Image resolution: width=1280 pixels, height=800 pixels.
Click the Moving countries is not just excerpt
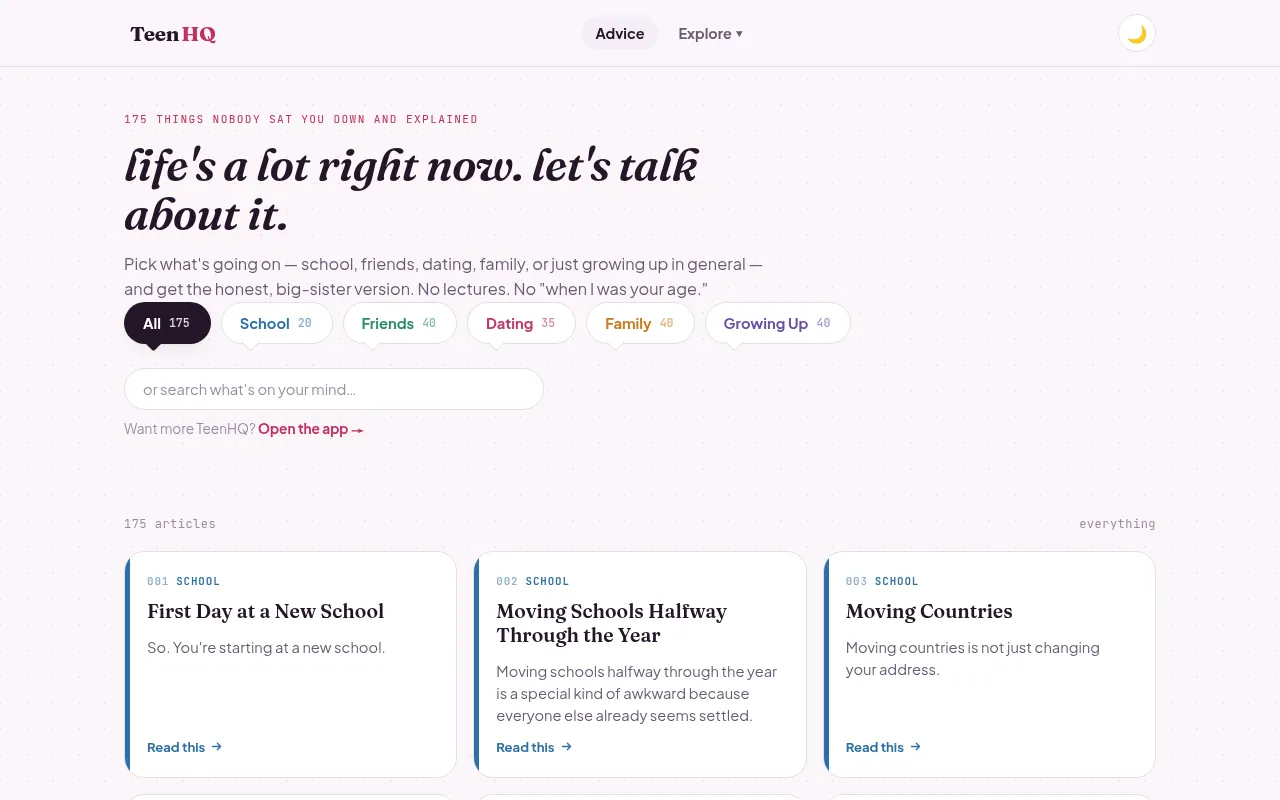(x=973, y=659)
